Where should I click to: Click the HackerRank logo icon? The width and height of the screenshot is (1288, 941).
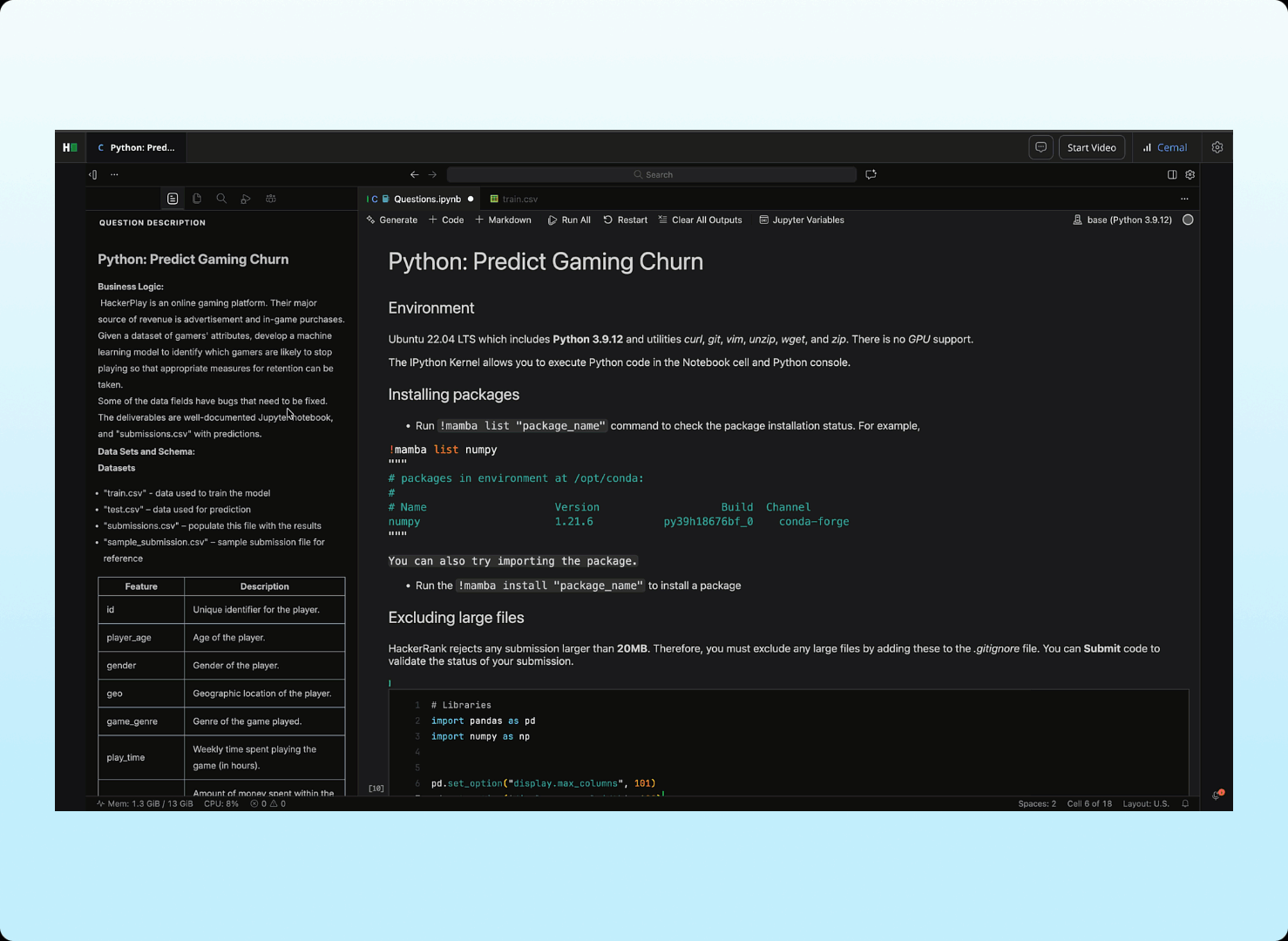coord(70,147)
